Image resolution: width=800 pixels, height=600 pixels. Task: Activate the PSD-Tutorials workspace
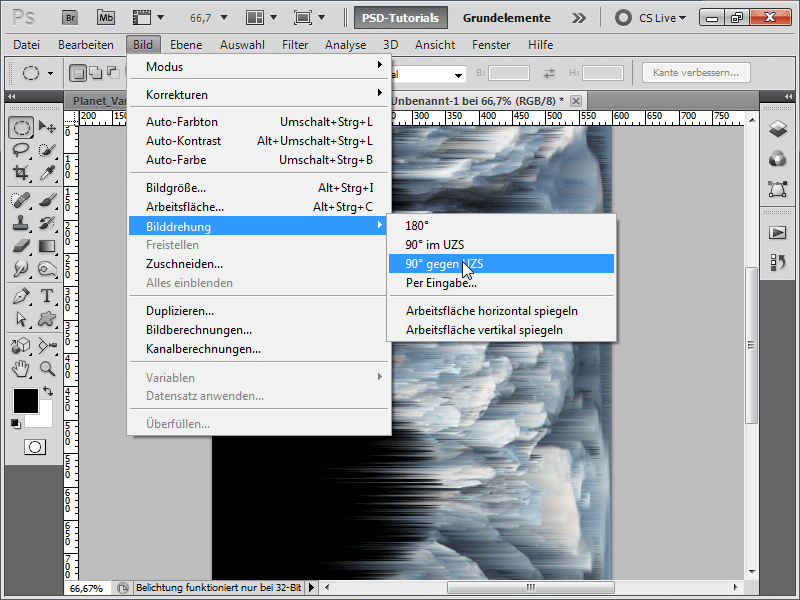(x=401, y=18)
